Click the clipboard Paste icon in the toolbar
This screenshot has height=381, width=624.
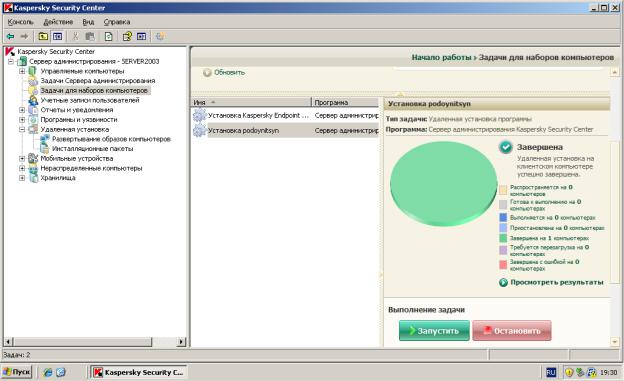pyautogui.click(x=90, y=37)
